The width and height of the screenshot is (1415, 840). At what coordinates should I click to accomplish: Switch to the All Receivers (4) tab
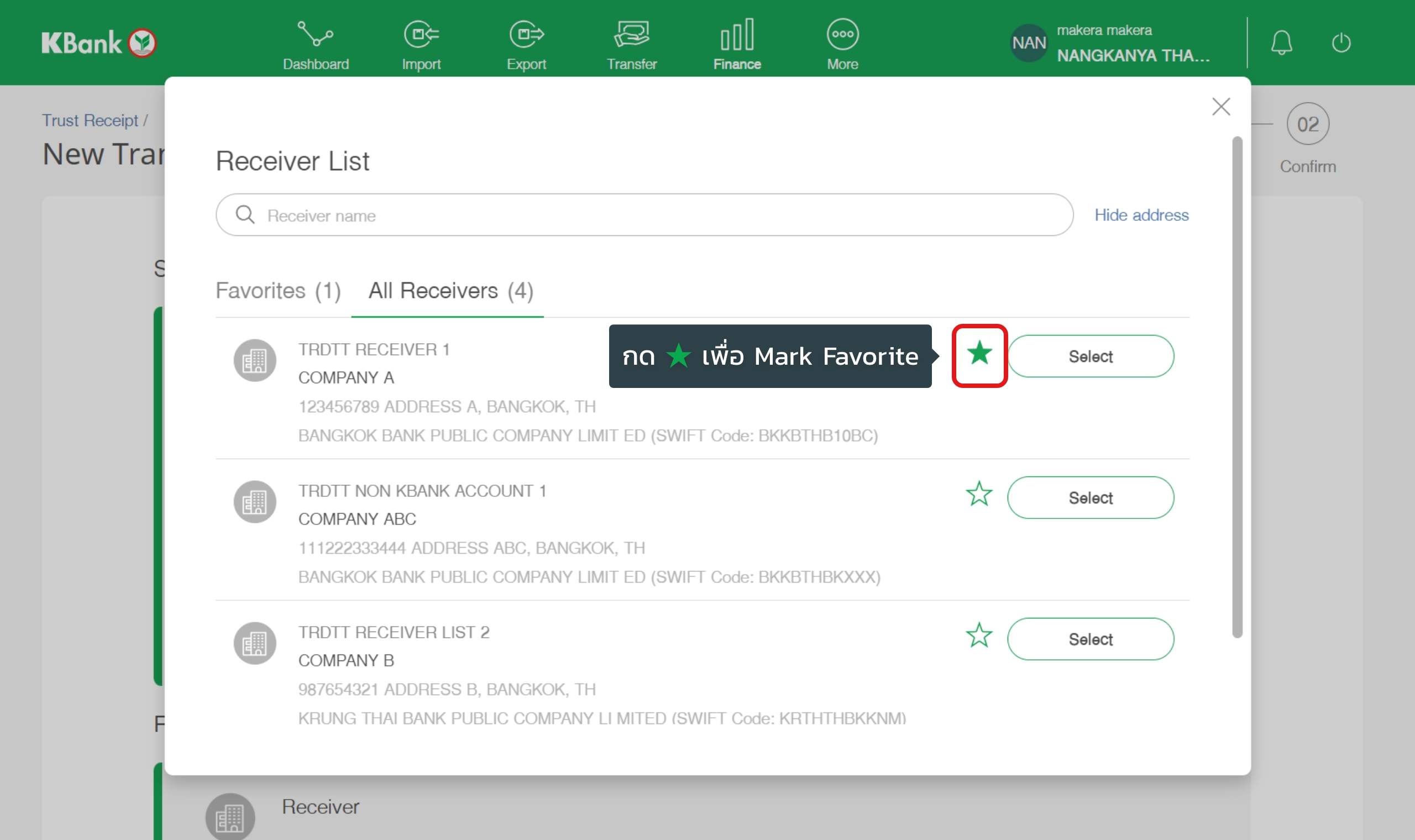click(x=450, y=291)
